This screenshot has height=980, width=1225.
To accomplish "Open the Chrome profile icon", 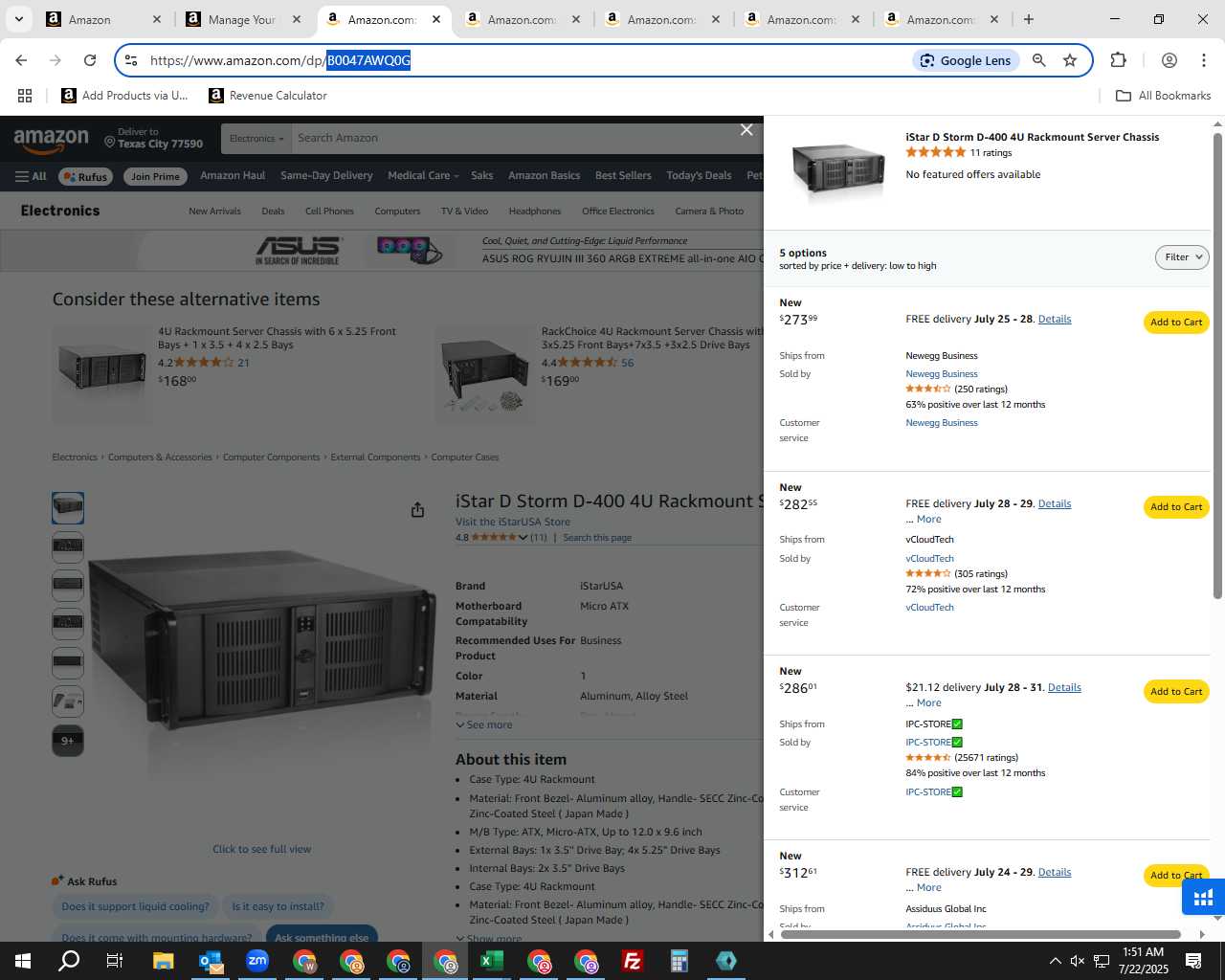I will 1169,60.
